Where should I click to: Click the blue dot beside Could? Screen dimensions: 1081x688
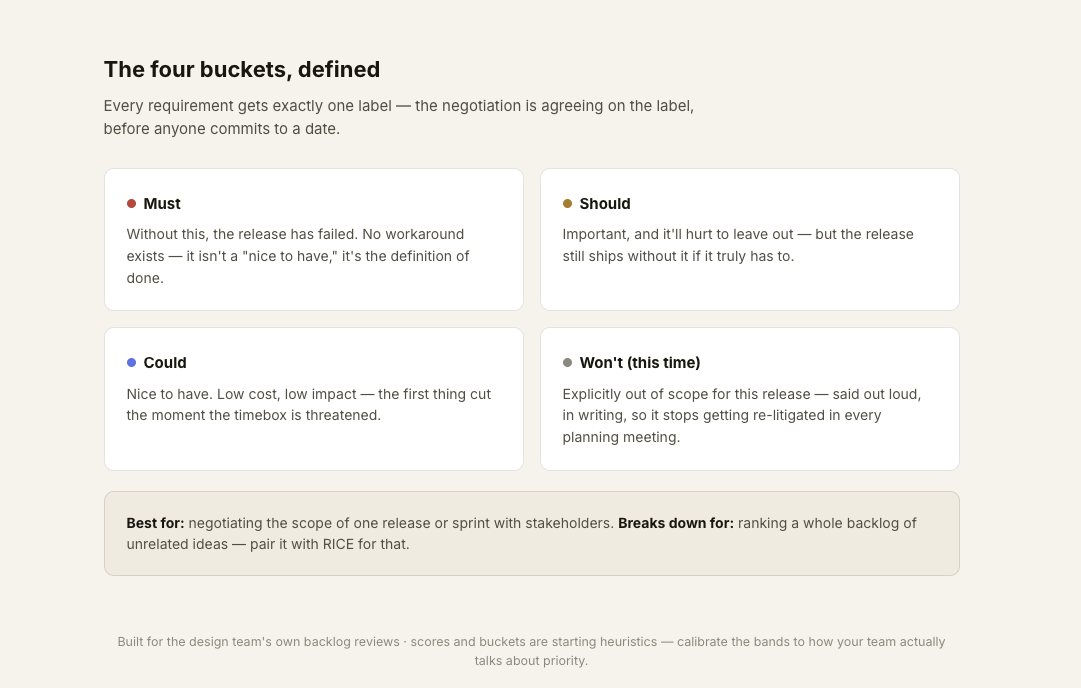coord(131,363)
